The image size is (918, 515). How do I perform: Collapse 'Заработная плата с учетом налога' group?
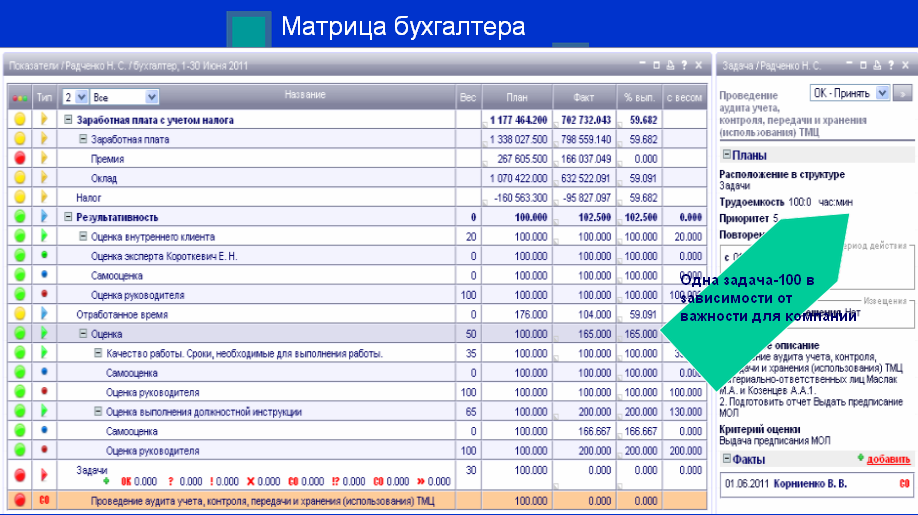click(x=68, y=119)
